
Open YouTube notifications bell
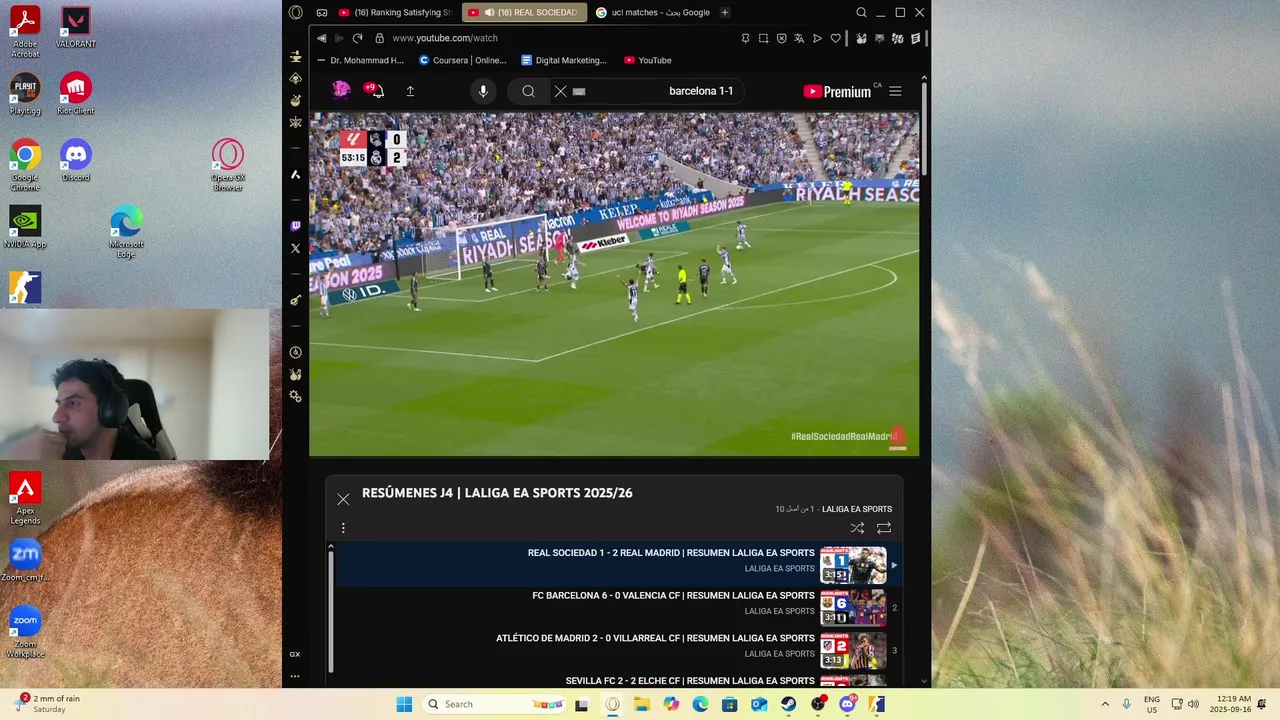pyautogui.click(x=375, y=90)
